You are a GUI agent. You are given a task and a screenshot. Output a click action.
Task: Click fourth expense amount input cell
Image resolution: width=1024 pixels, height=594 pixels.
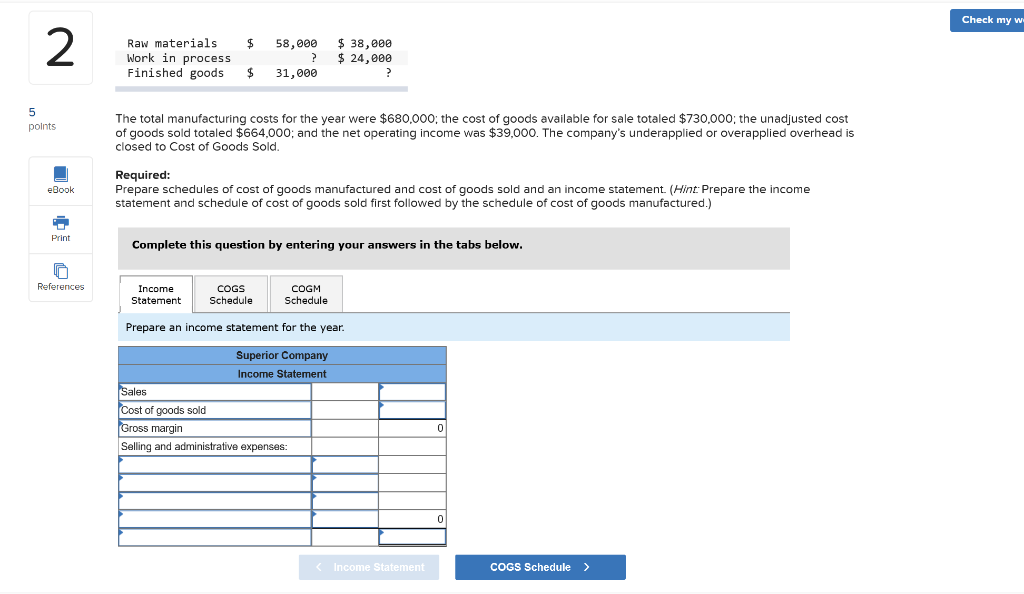(x=345, y=519)
